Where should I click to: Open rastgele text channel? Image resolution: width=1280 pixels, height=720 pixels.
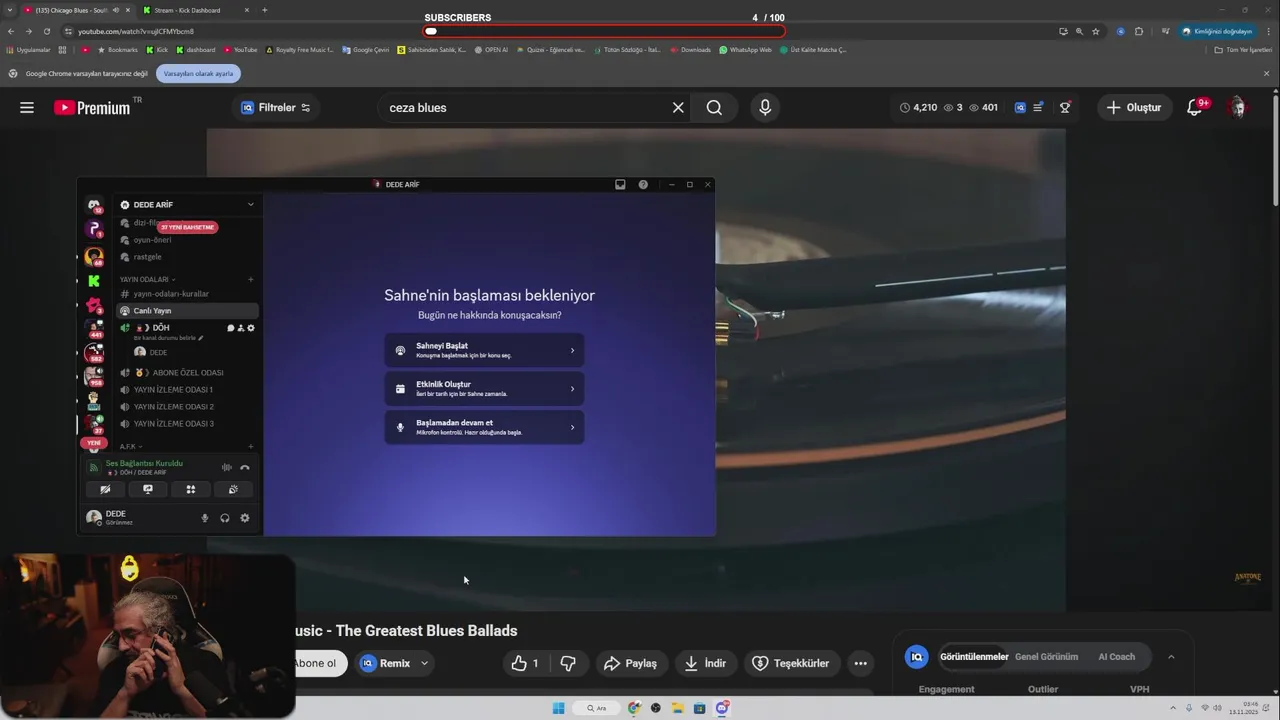pyautogui.click(x=185, y=257)
